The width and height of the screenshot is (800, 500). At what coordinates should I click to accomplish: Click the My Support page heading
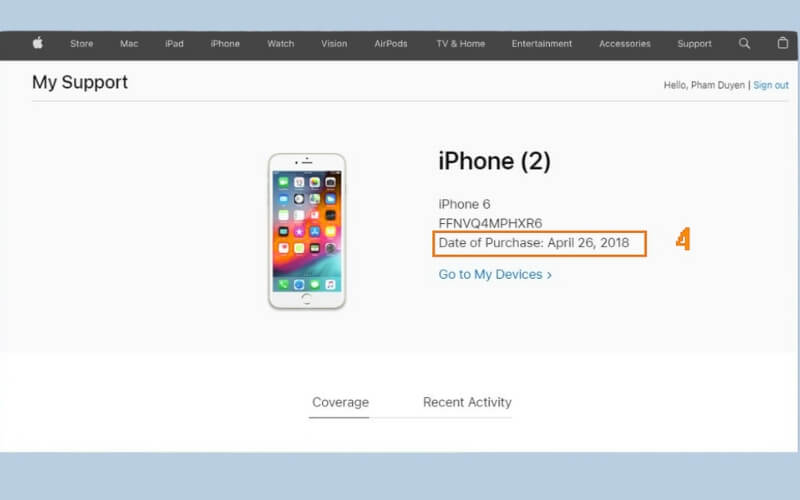80,83
